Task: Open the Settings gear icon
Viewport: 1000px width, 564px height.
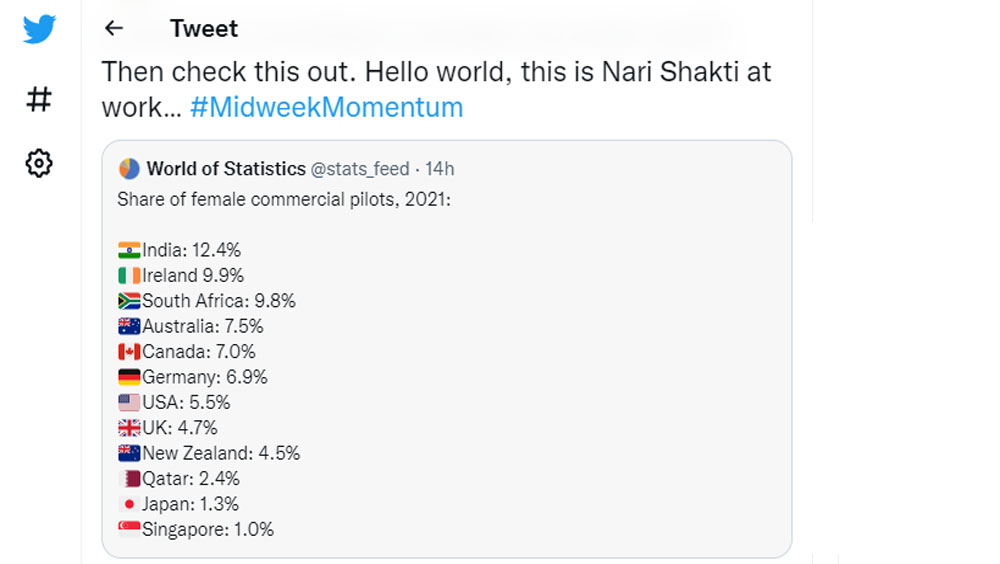Action: click(39, 163)
